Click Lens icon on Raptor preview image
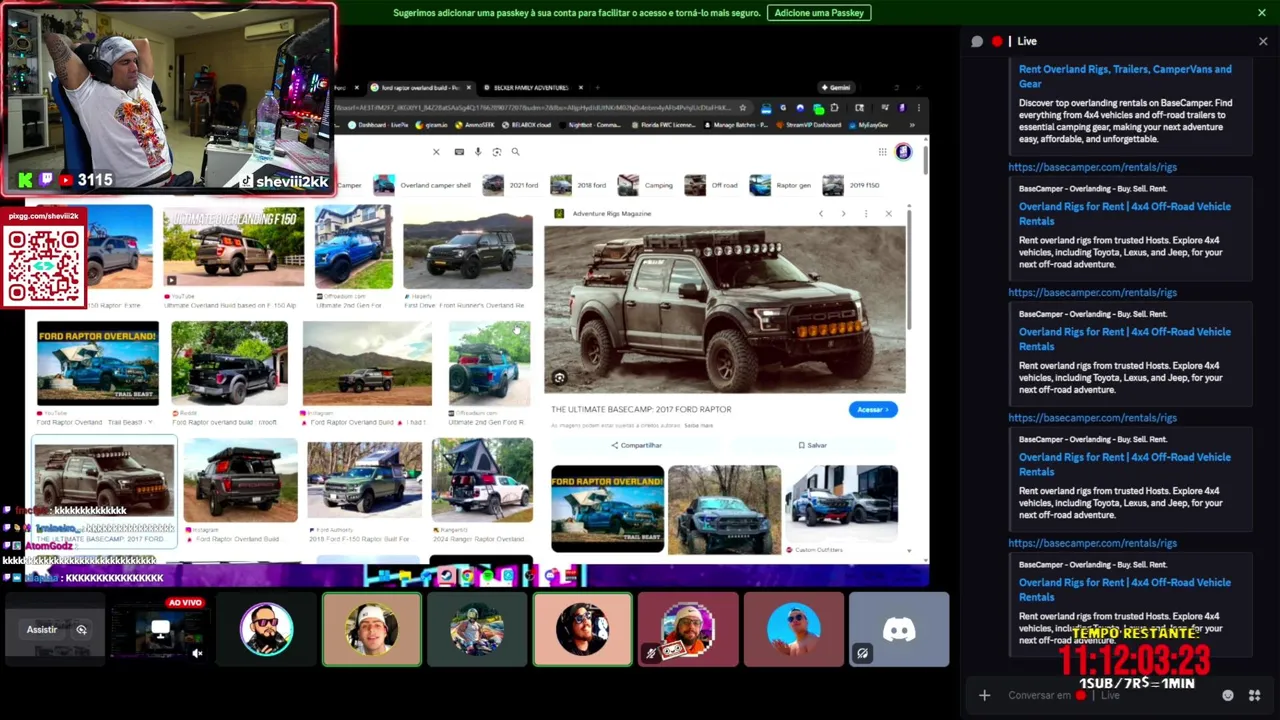Screen dimensions: 1280x720 (x=560, y=377)
